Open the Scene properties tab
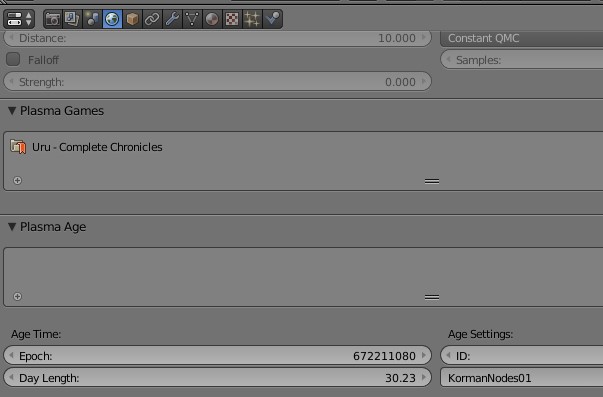This screenshot has height=397, width=603. click(92, 19)
